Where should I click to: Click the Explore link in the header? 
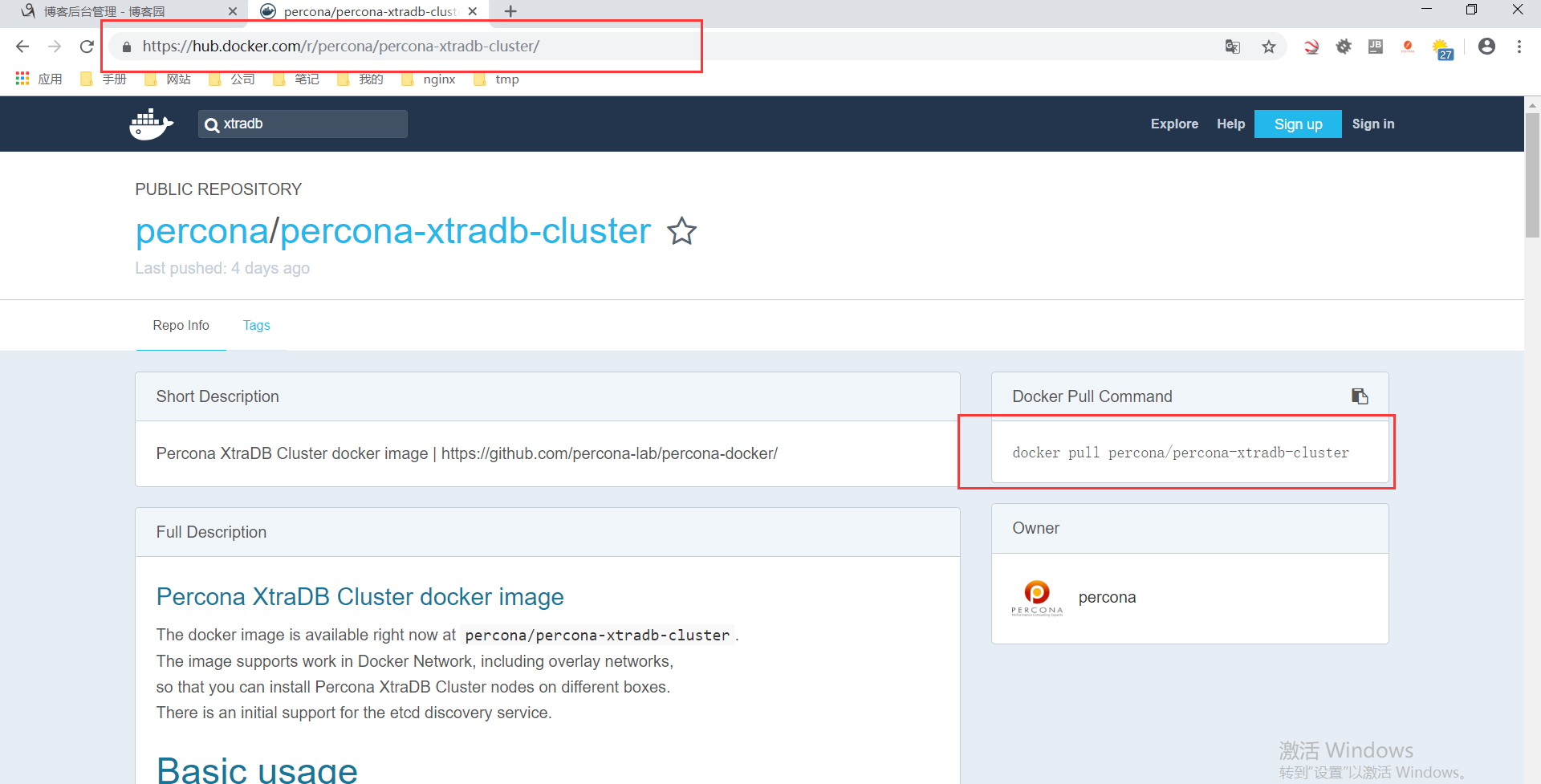1174,124
